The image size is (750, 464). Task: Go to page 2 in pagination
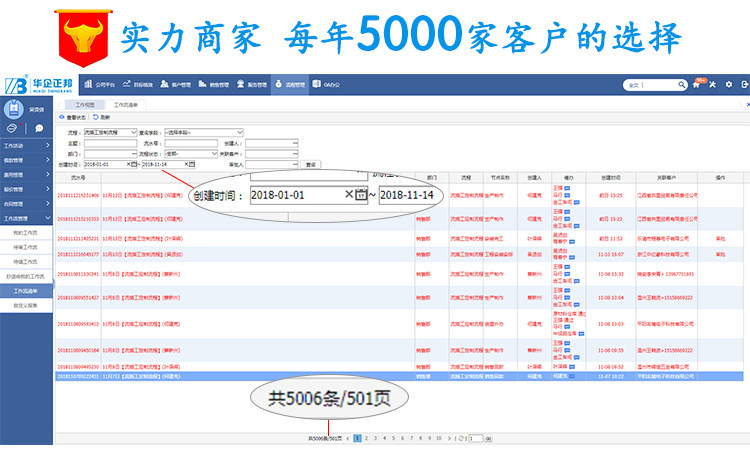pos(366,438)
